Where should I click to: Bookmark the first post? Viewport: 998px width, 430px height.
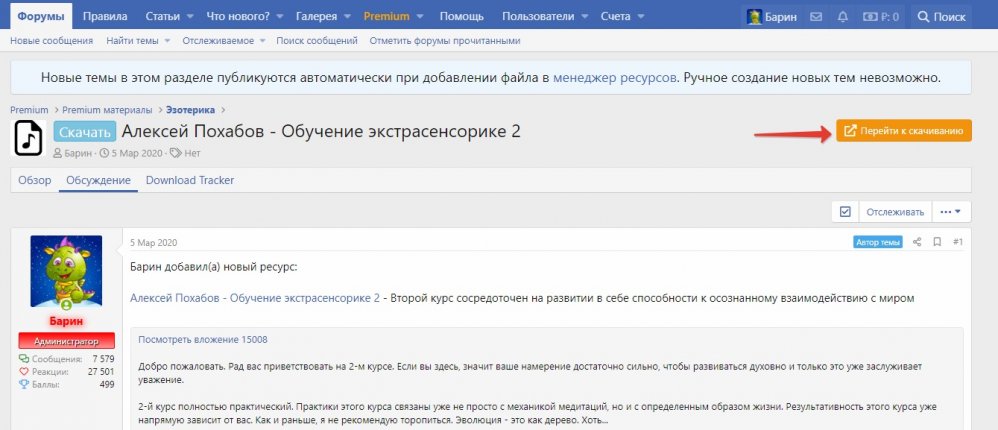tap(937, 242)
